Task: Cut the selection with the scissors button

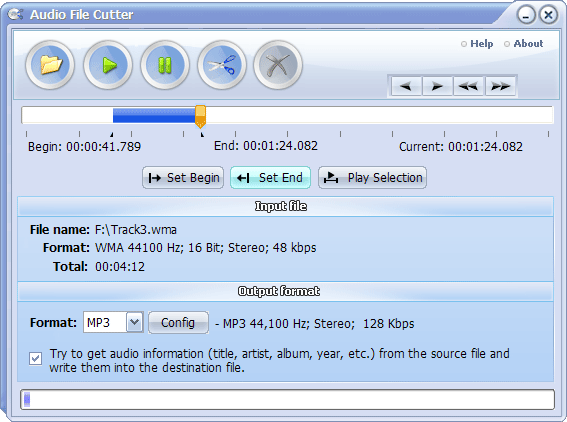Action: click(222, 65)
